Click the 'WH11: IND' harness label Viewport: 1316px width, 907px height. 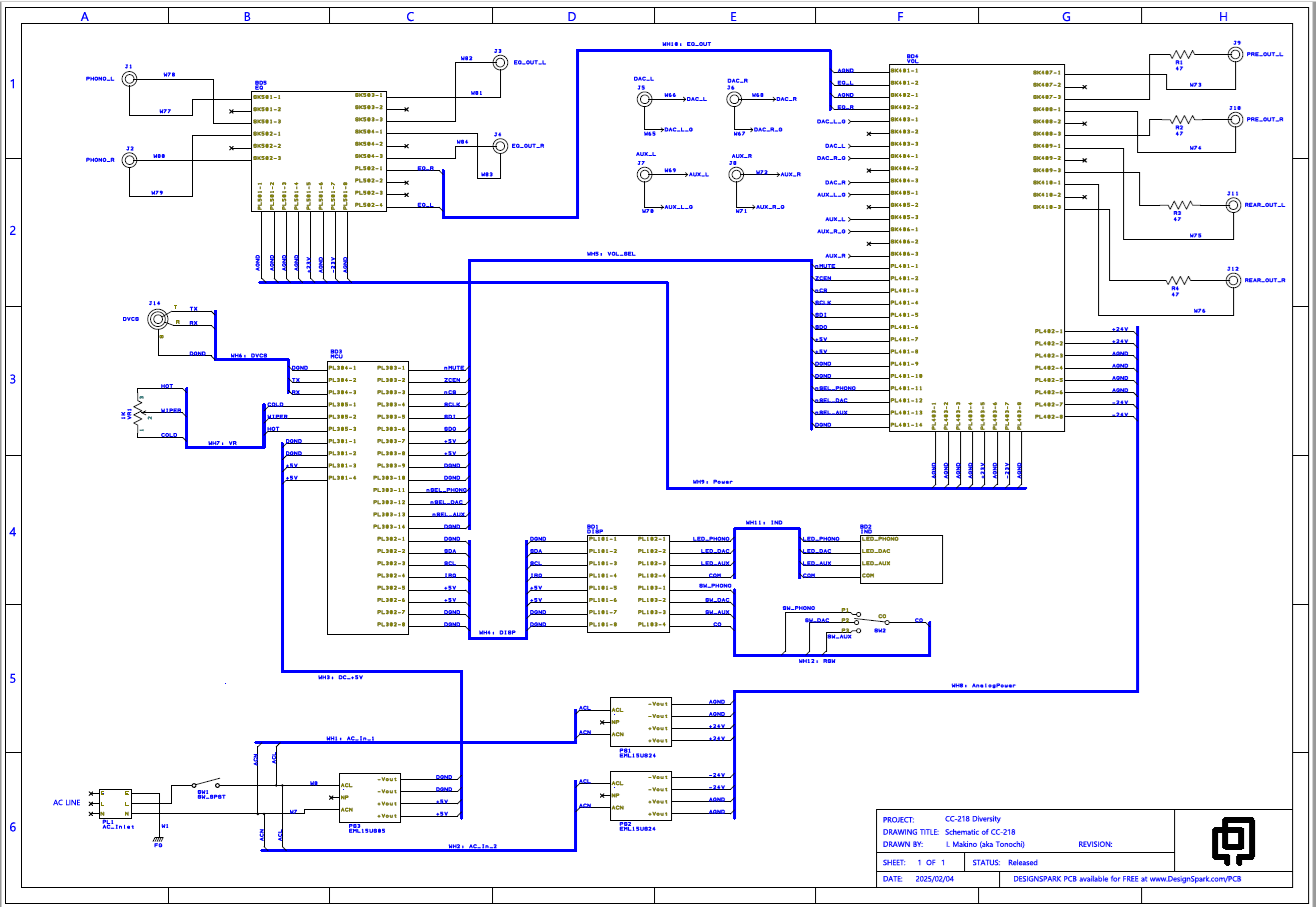click(763, 522)
